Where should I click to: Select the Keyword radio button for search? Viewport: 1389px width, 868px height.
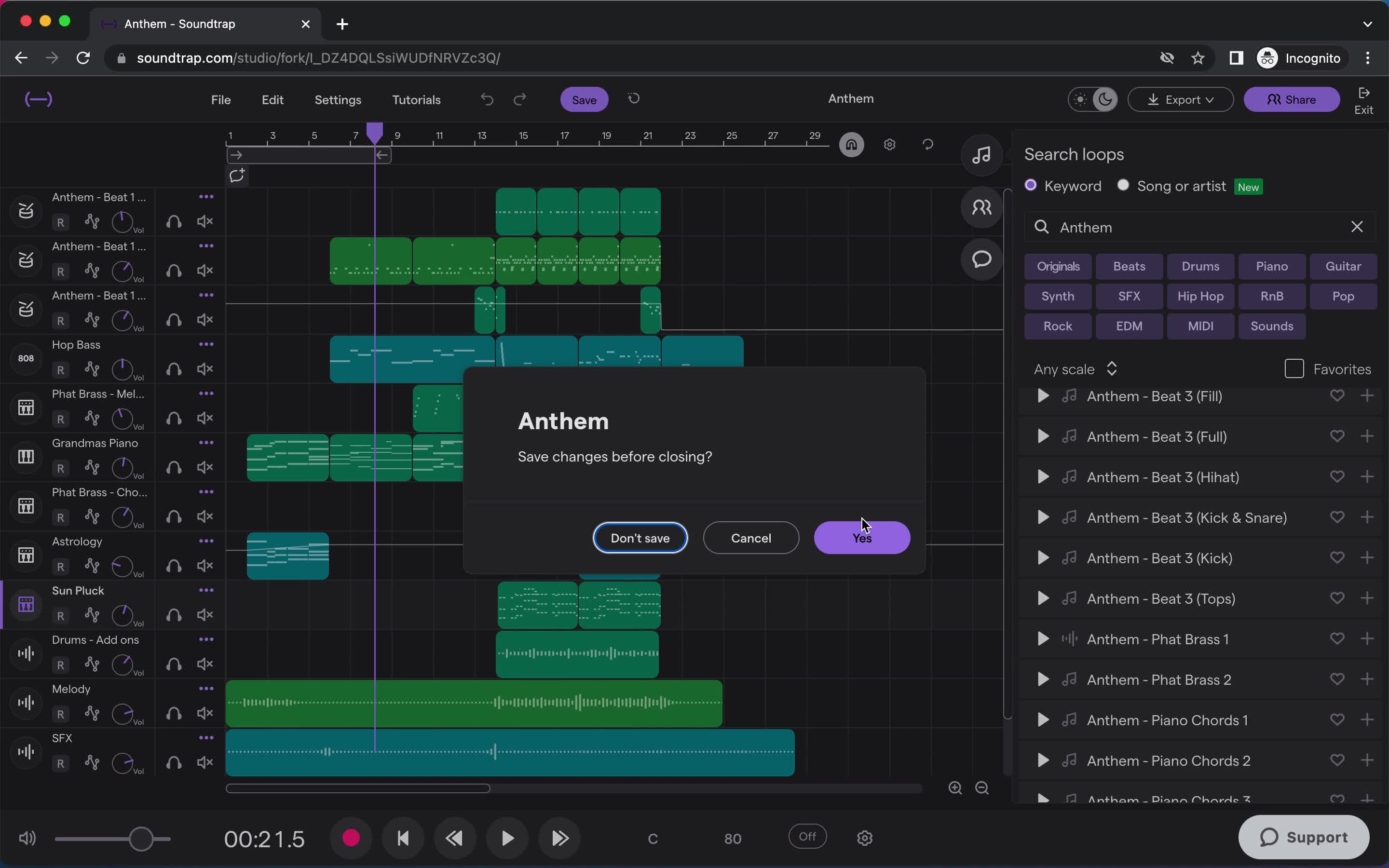click(x=1031, y=186)
